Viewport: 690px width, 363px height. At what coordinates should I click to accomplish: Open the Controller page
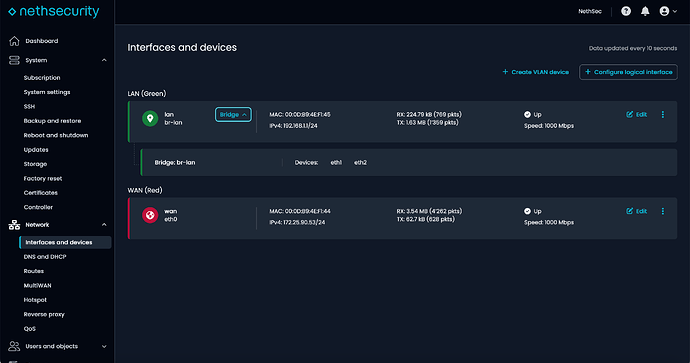38,207
